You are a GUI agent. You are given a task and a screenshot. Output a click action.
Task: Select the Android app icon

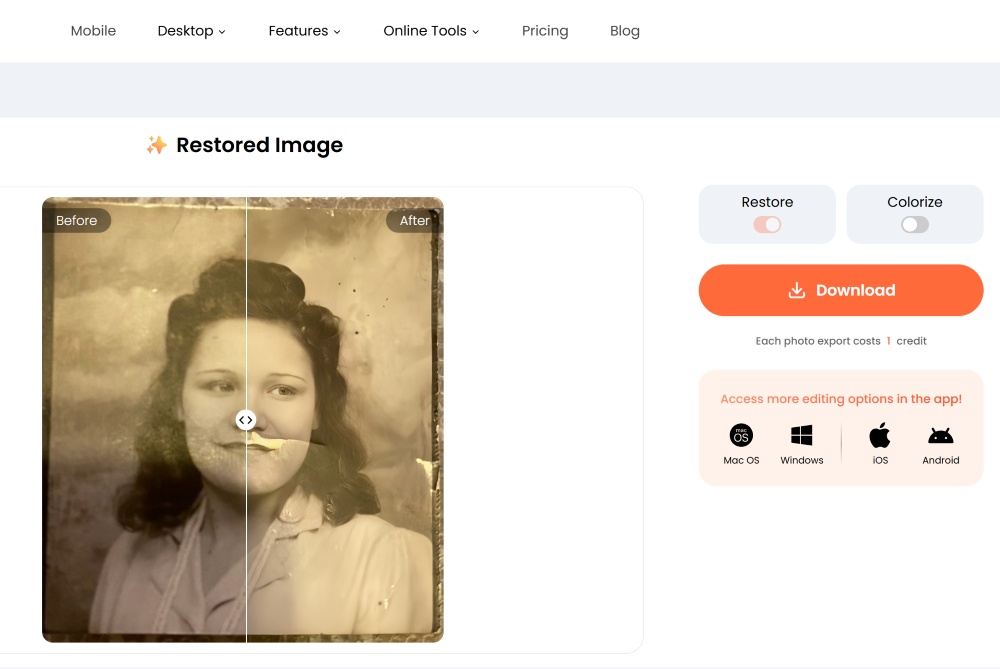click(940, 435)
